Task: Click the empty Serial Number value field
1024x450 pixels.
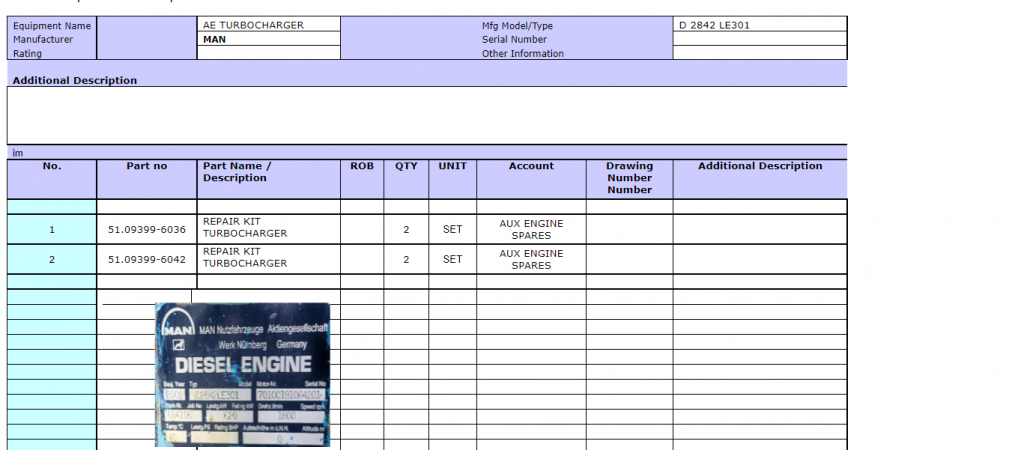Action: pos(759,40)
